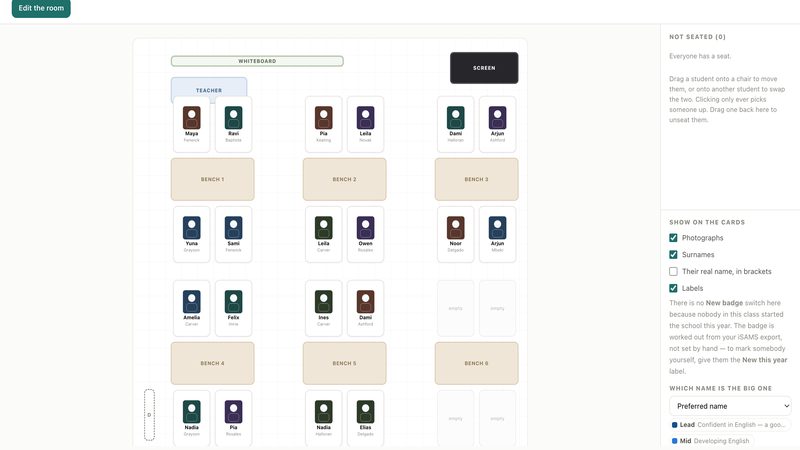Turn off Labels on the cards
Image resolution: width=800 pixels, height=450 pixels.
click(673, 288)
